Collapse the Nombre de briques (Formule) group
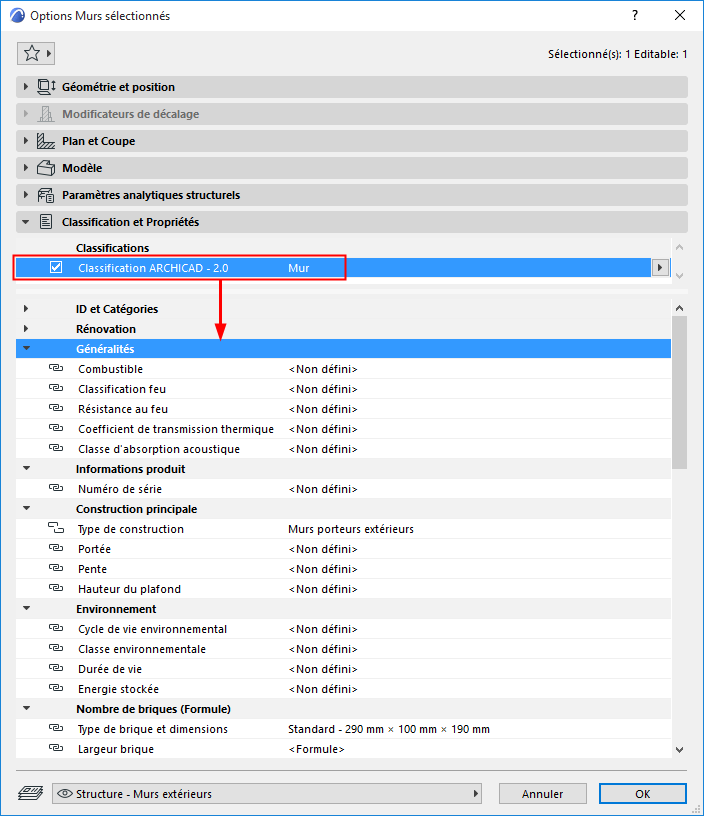The width and height of the screenshot is (704, 816). tap(27, 709)
